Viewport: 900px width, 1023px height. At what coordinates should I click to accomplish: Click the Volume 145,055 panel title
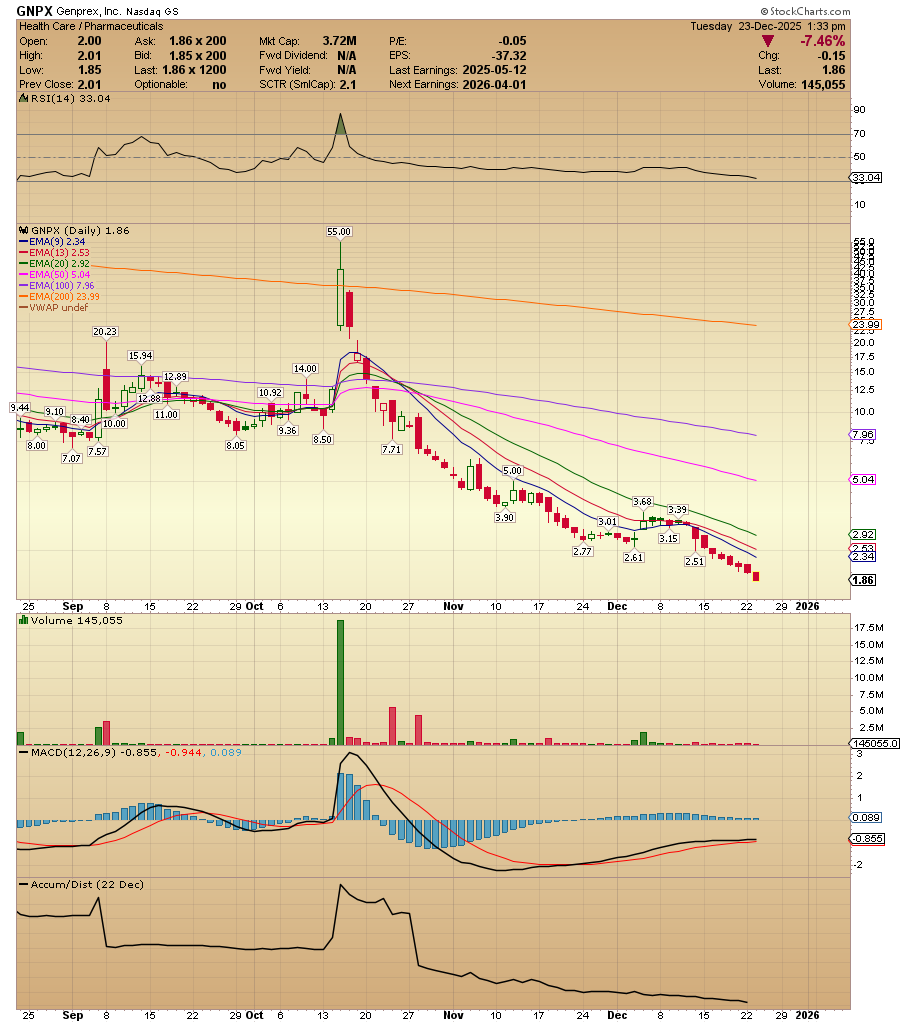77,620
